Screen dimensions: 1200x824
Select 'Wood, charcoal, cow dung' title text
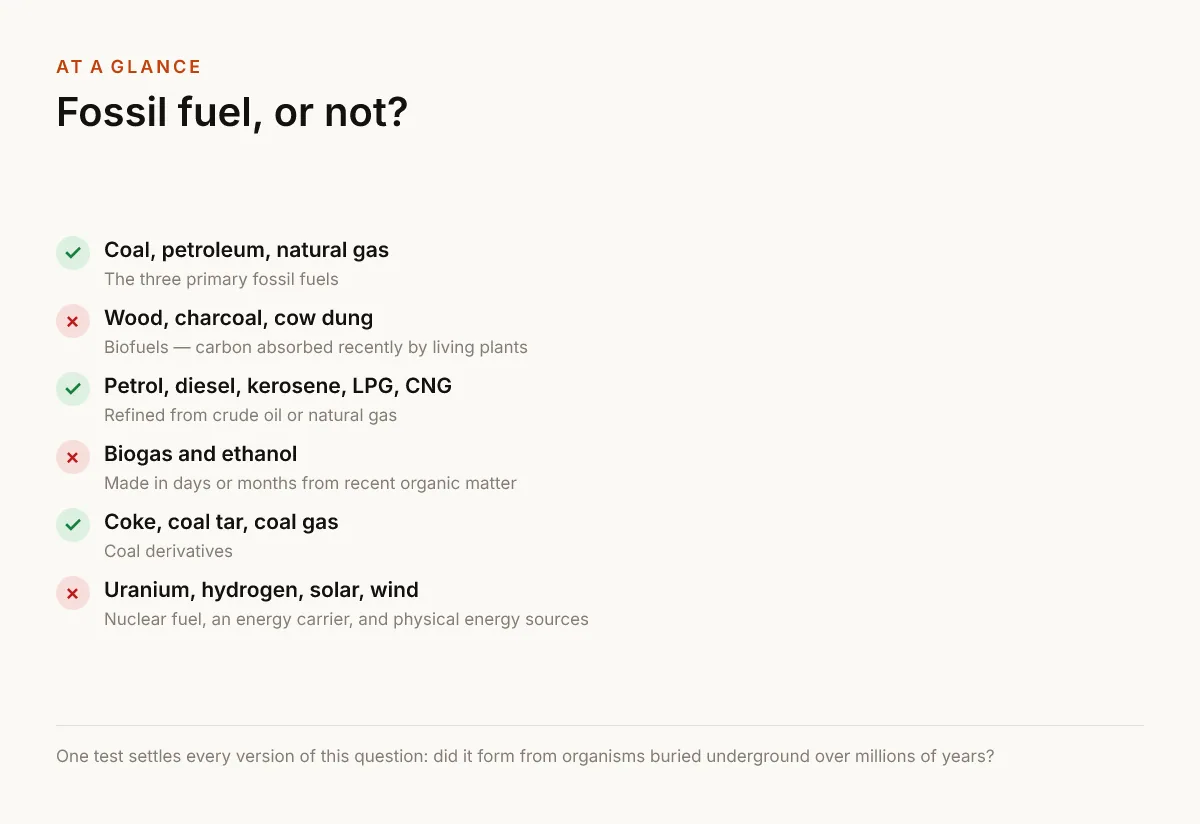pos(238,318)
